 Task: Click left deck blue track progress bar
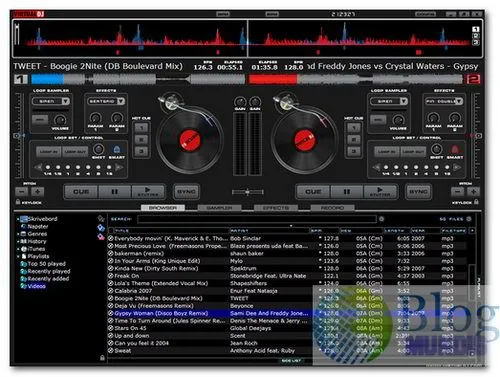pyautogui.click(x=48, y=79)
